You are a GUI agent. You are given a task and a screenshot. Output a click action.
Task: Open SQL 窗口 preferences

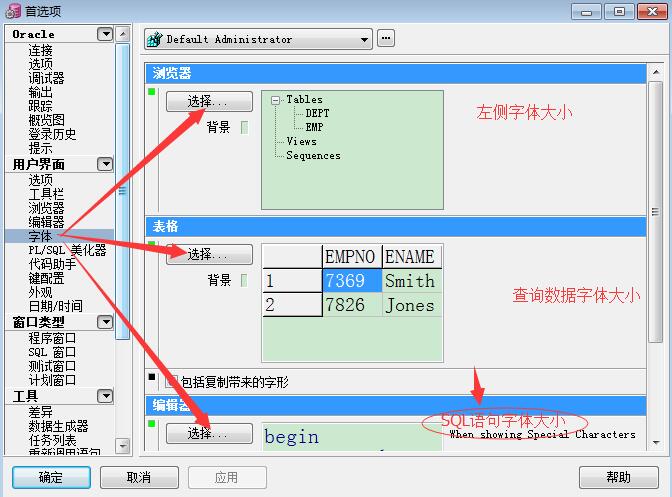click(52, 352)
